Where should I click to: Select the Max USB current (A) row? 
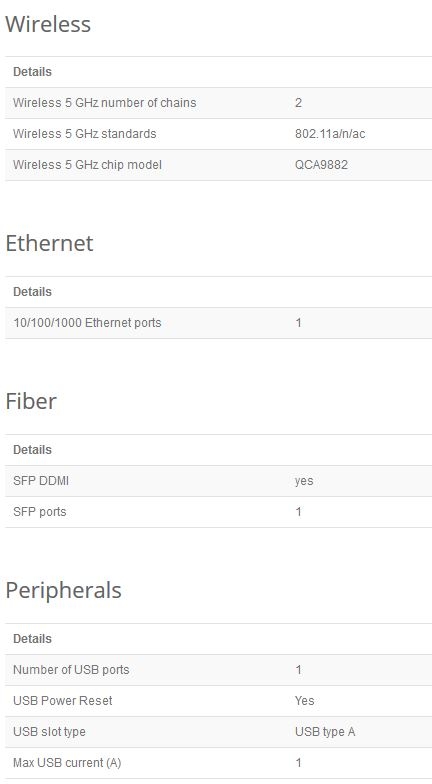[218, 763]
